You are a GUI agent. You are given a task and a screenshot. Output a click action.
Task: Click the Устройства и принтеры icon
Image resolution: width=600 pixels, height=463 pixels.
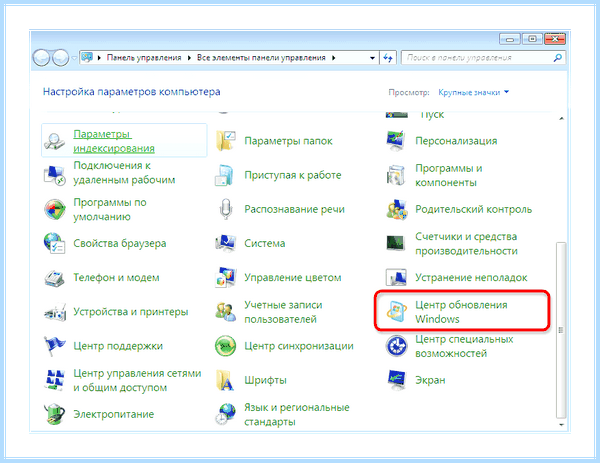pyautogui.click(x=54, y=312)
